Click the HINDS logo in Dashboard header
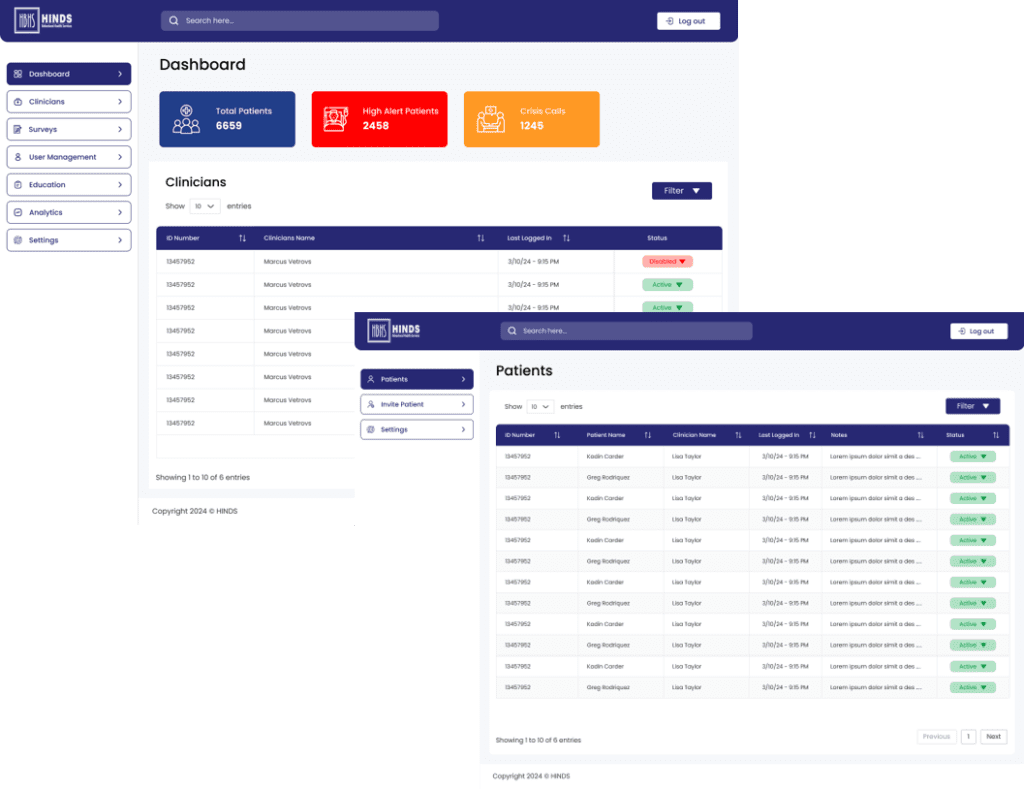This screenshot has height=789, width=1024. [x=43, y=21]
